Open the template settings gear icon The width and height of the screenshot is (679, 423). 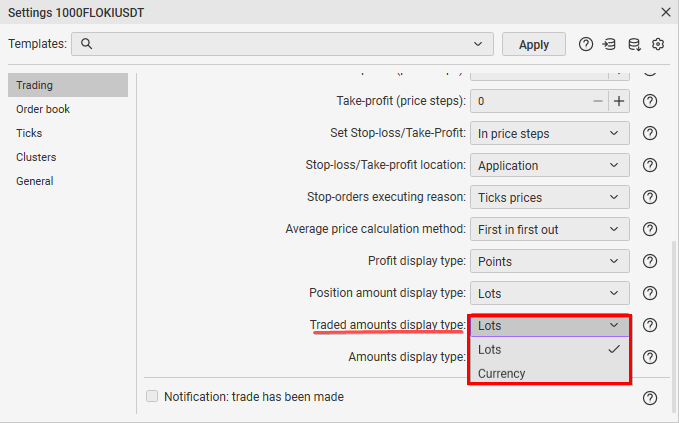(658, 44)
